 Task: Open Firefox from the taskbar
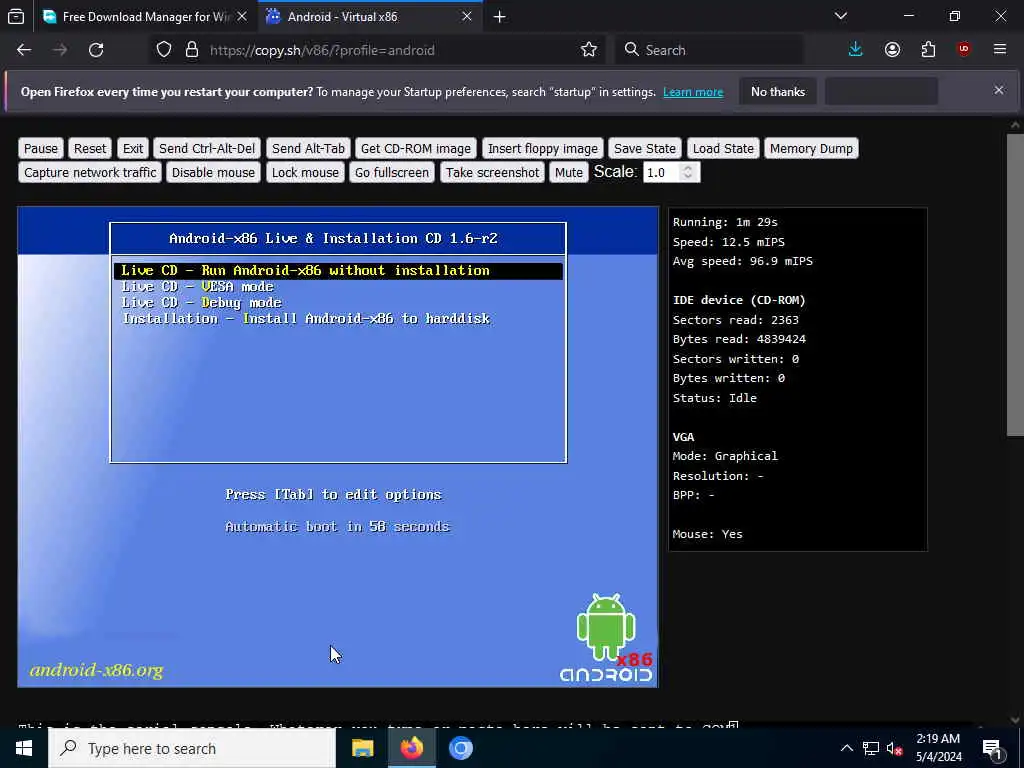tap(411, 748)
